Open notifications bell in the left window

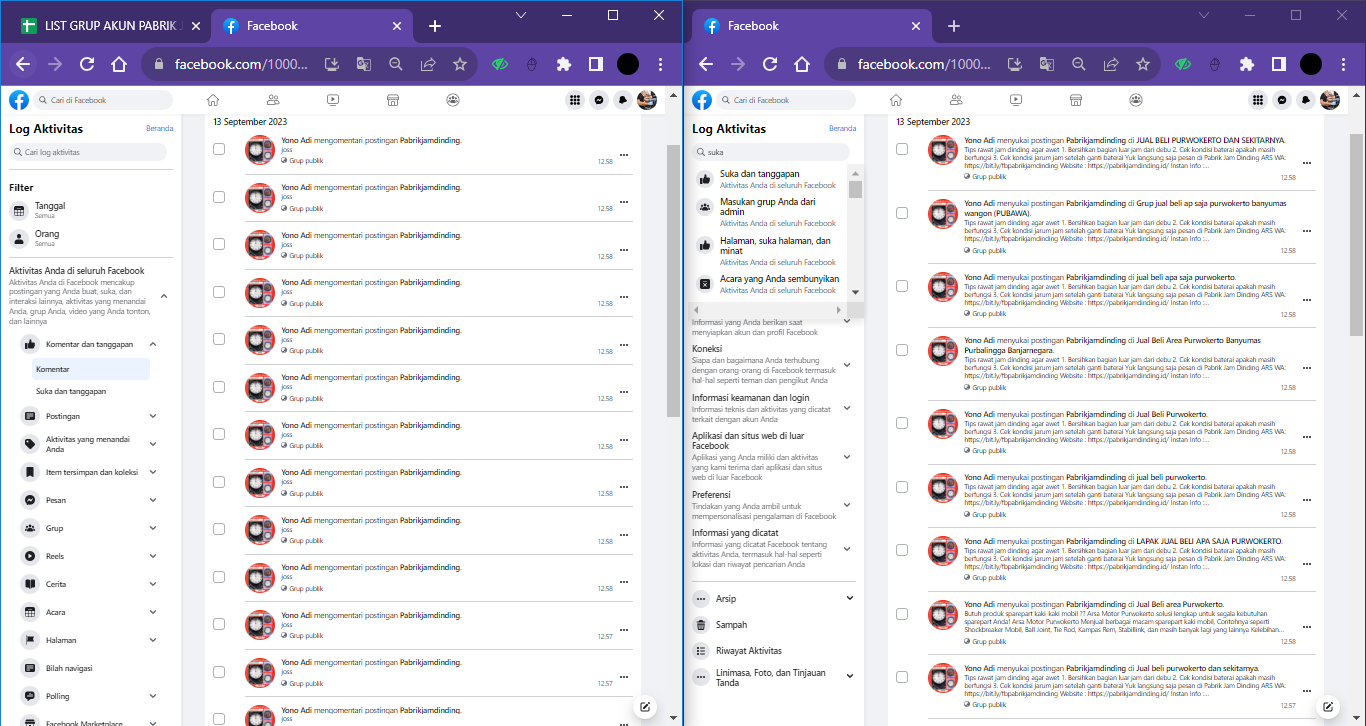pos(623,100)
